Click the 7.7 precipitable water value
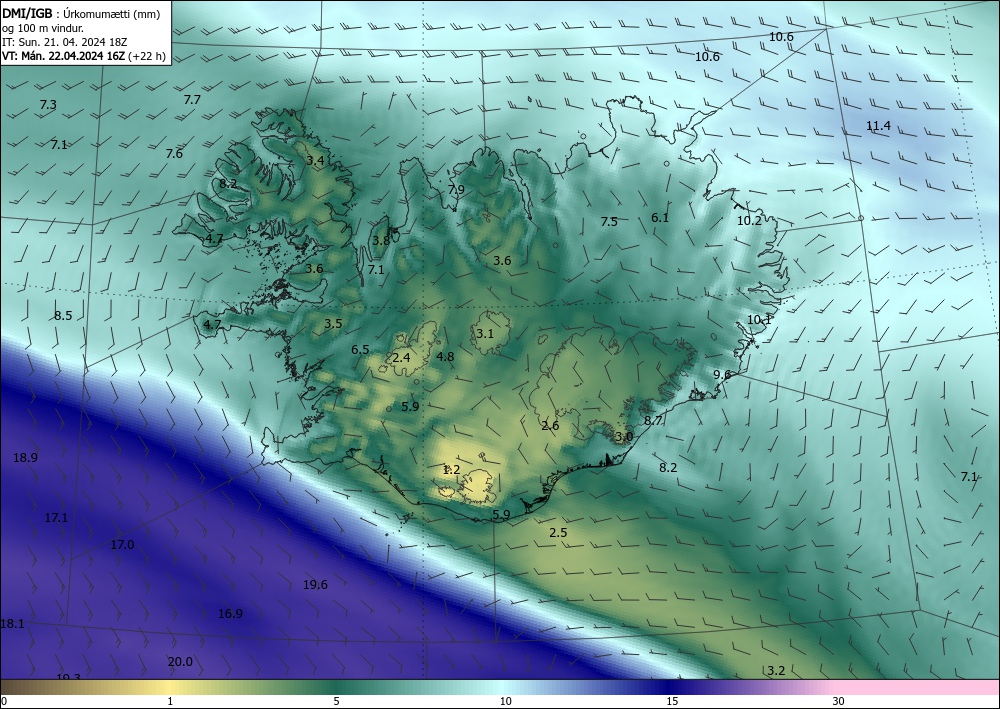This screenshot has height=709, width=1000. pyautogui.click(x=192, y=99)
